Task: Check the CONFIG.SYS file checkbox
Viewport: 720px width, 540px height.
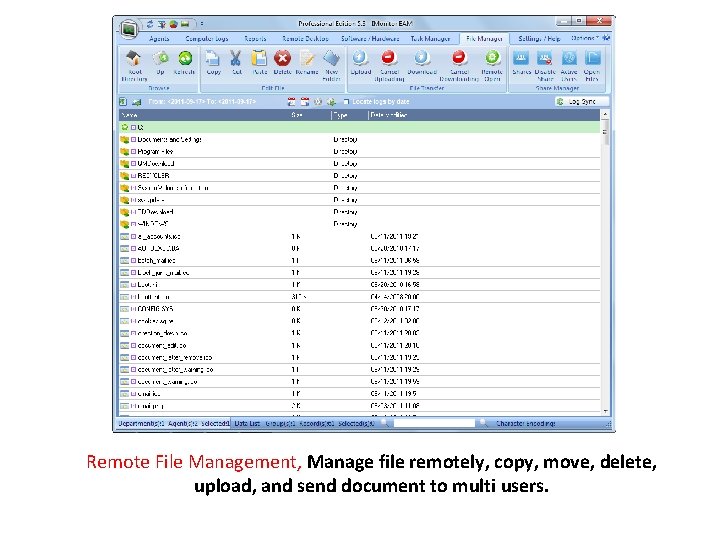Action: click(x=134, y=309)
